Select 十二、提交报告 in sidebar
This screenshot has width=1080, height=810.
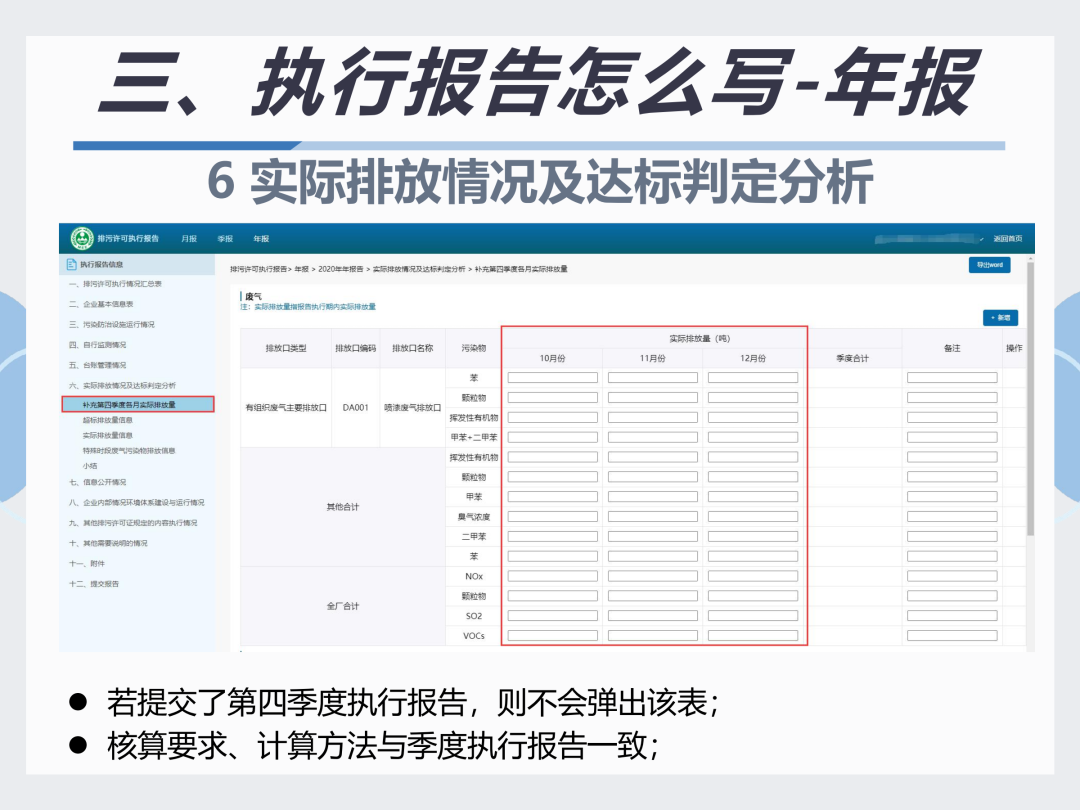pos(94,584)
